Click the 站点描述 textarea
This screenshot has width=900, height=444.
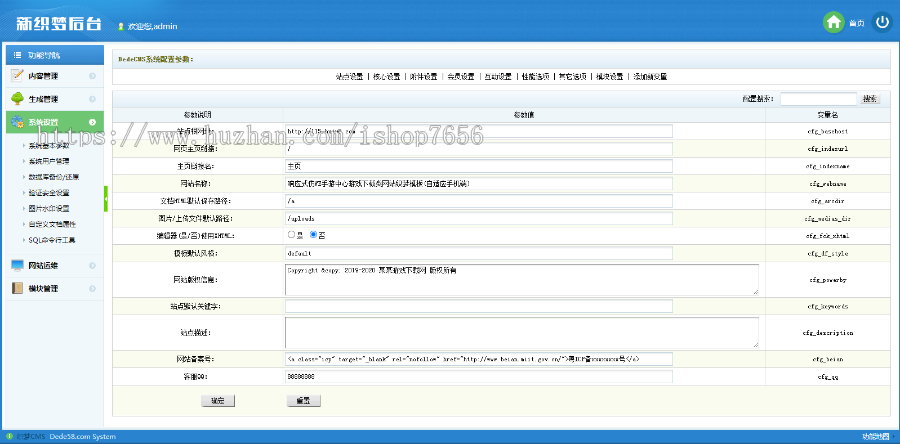point(522,333)
